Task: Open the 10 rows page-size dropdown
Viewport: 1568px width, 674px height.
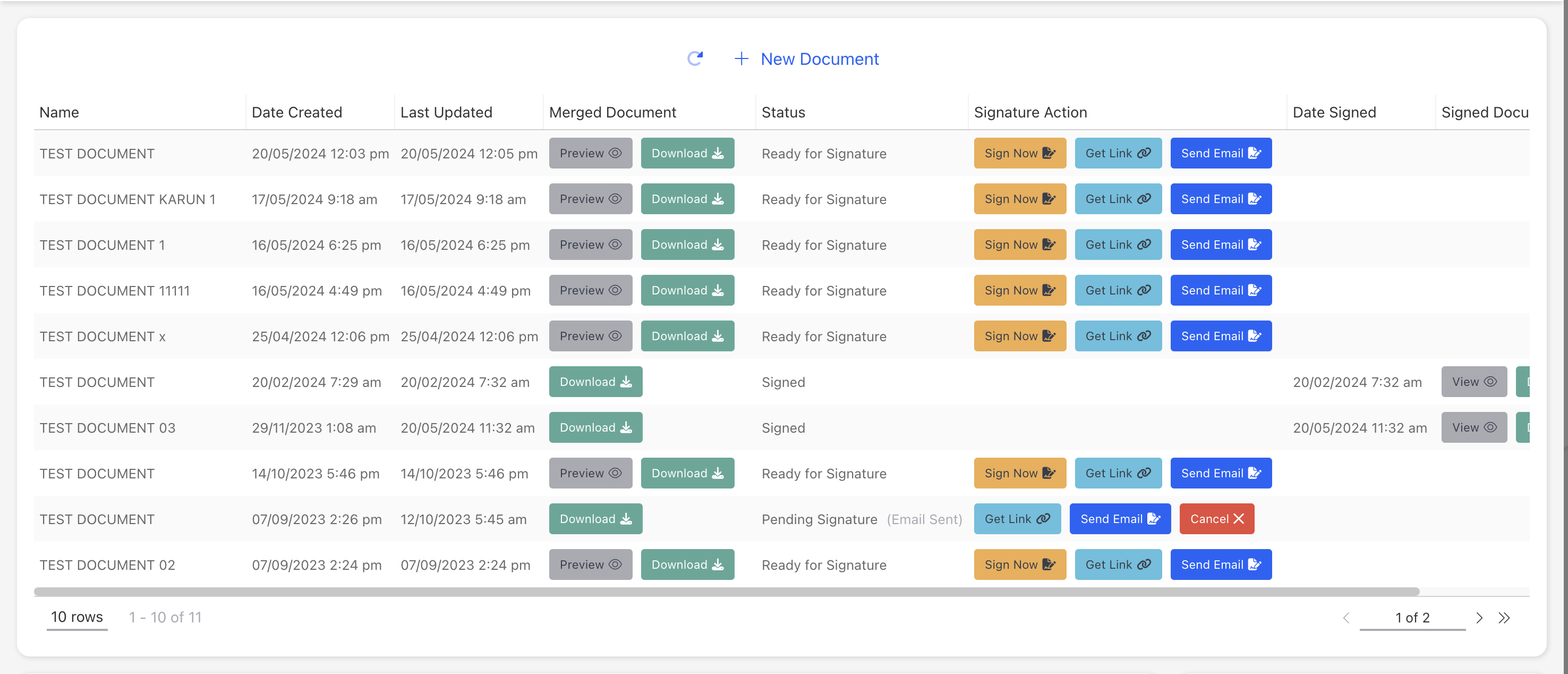Action: pyautogui.click(x=76, y=617)
